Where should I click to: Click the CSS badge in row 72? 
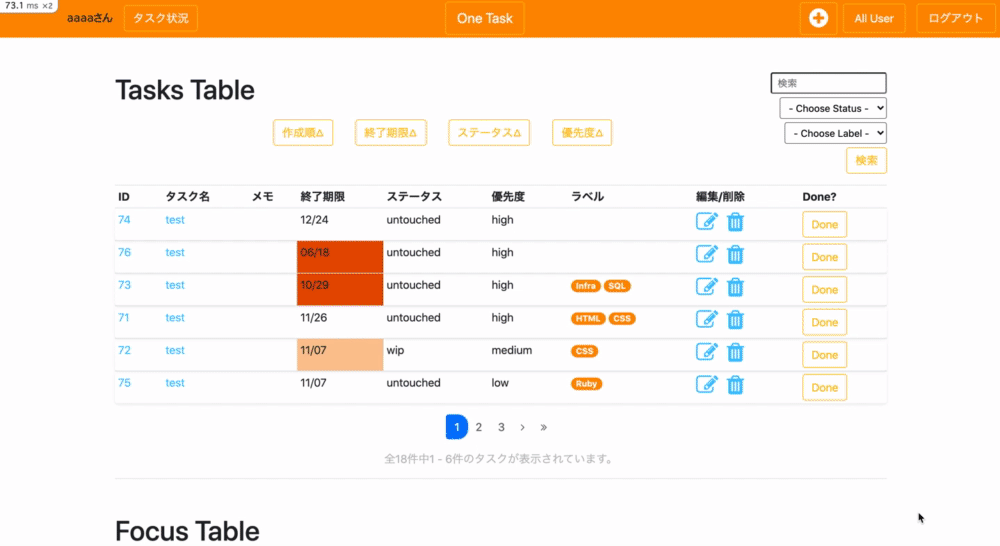point(584,351)
